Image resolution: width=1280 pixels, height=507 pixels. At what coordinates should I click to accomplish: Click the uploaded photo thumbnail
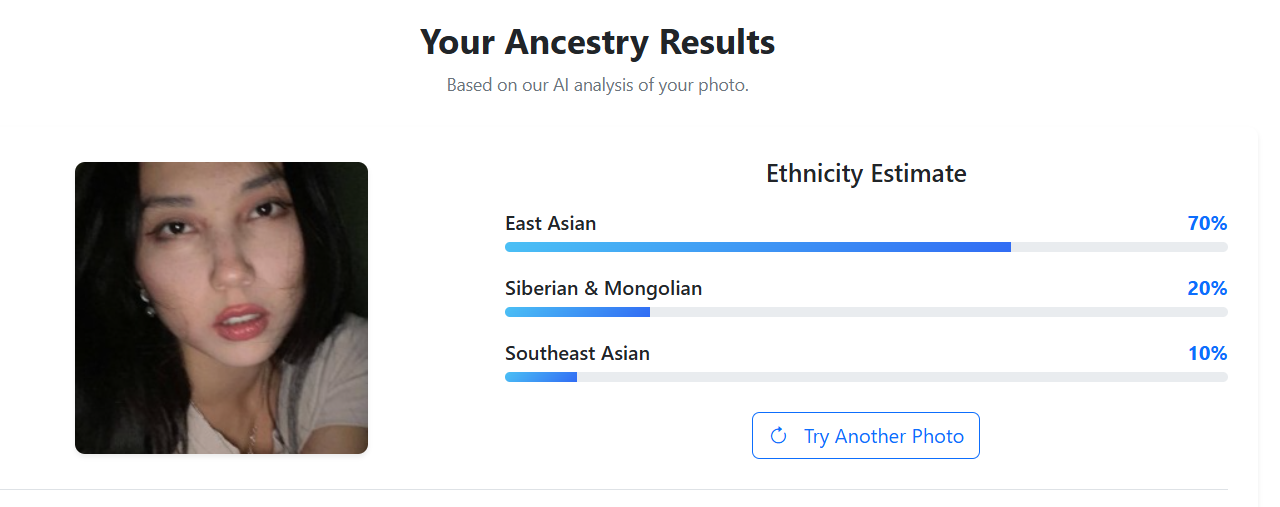pyautogui.click(x=221, y=308)
